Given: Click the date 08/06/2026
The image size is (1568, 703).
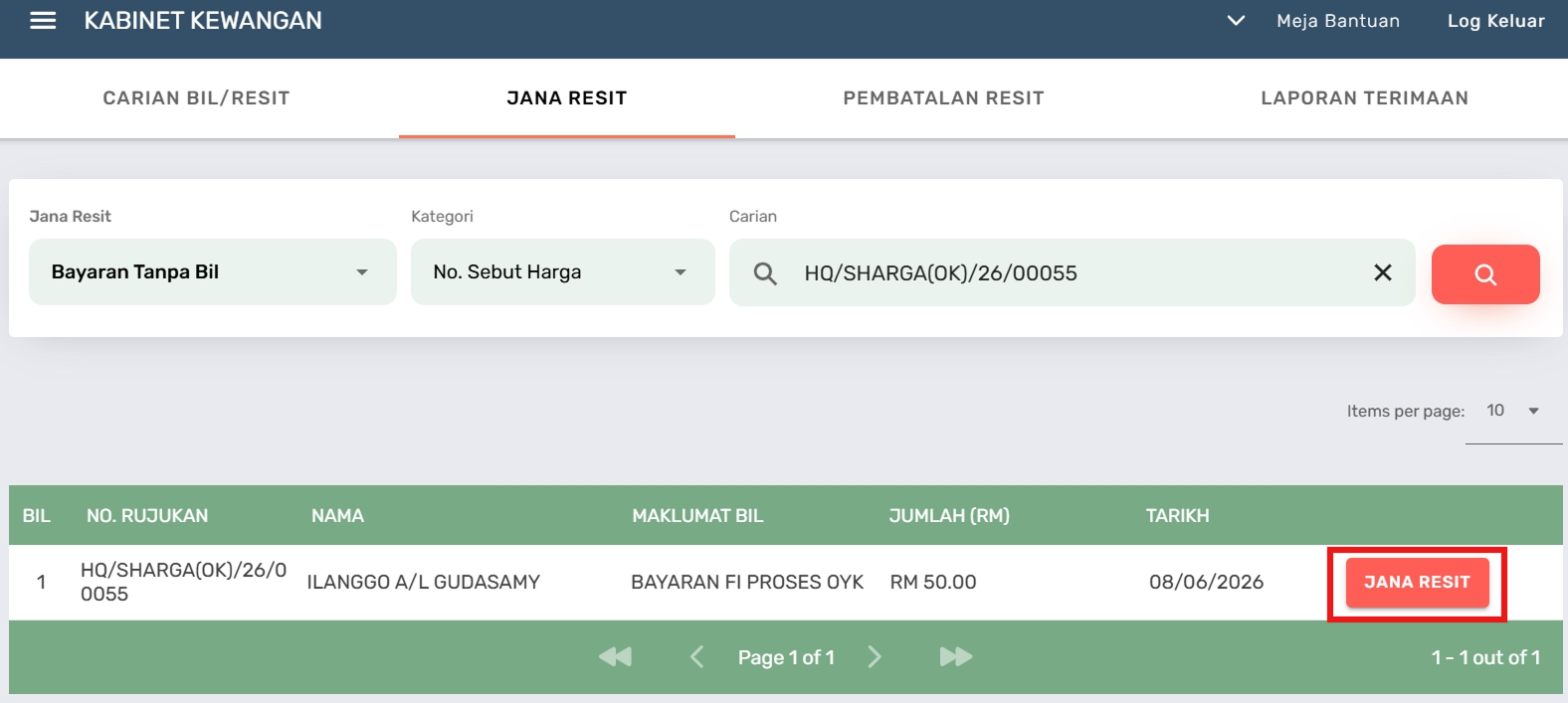Looking at the screenshot, I should coord(1206,582).
